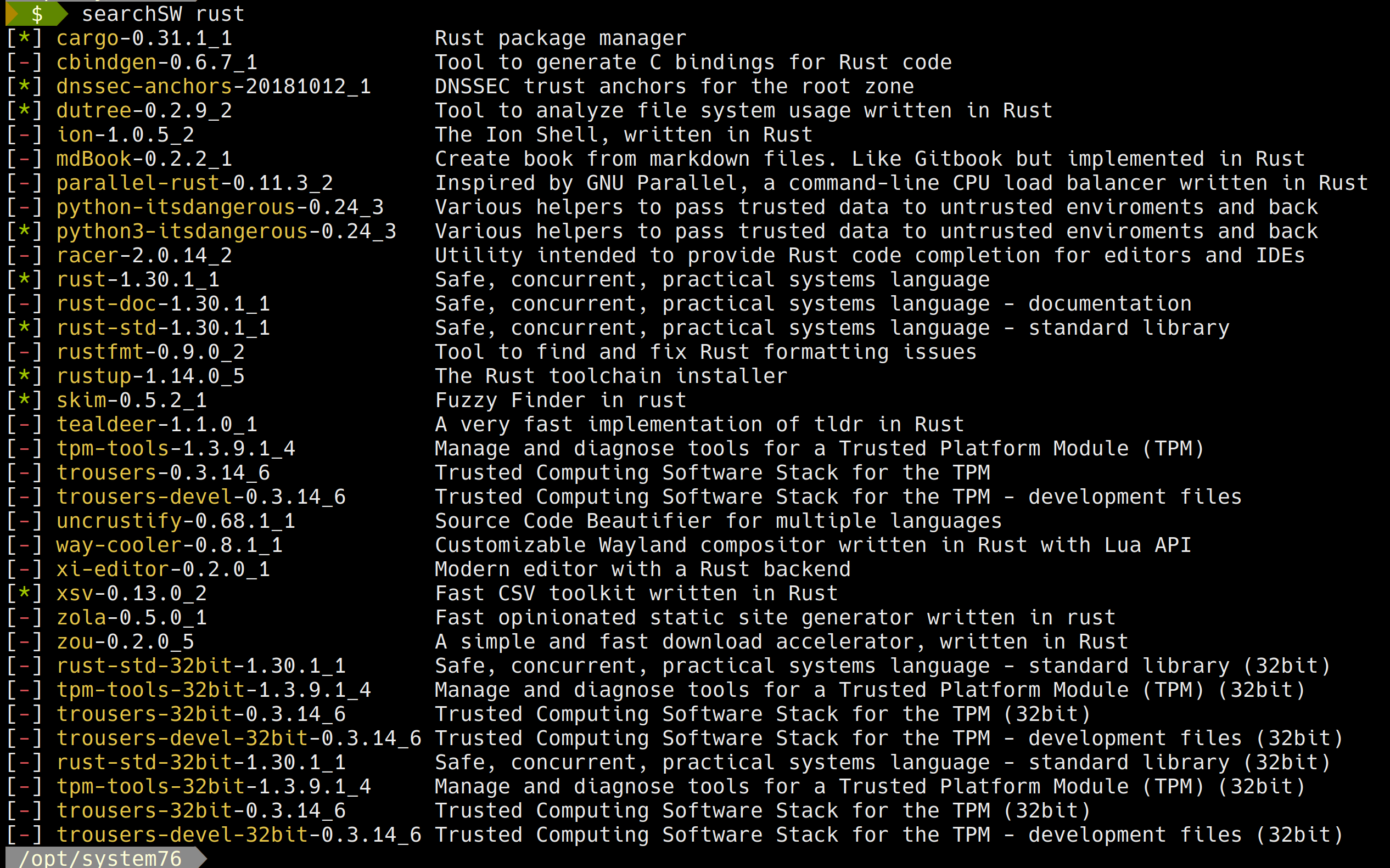This screenshot has width=1390, height=868.
Task: Click the tealdeer-1.1.0_1 package name
Action: pos(157,425)
